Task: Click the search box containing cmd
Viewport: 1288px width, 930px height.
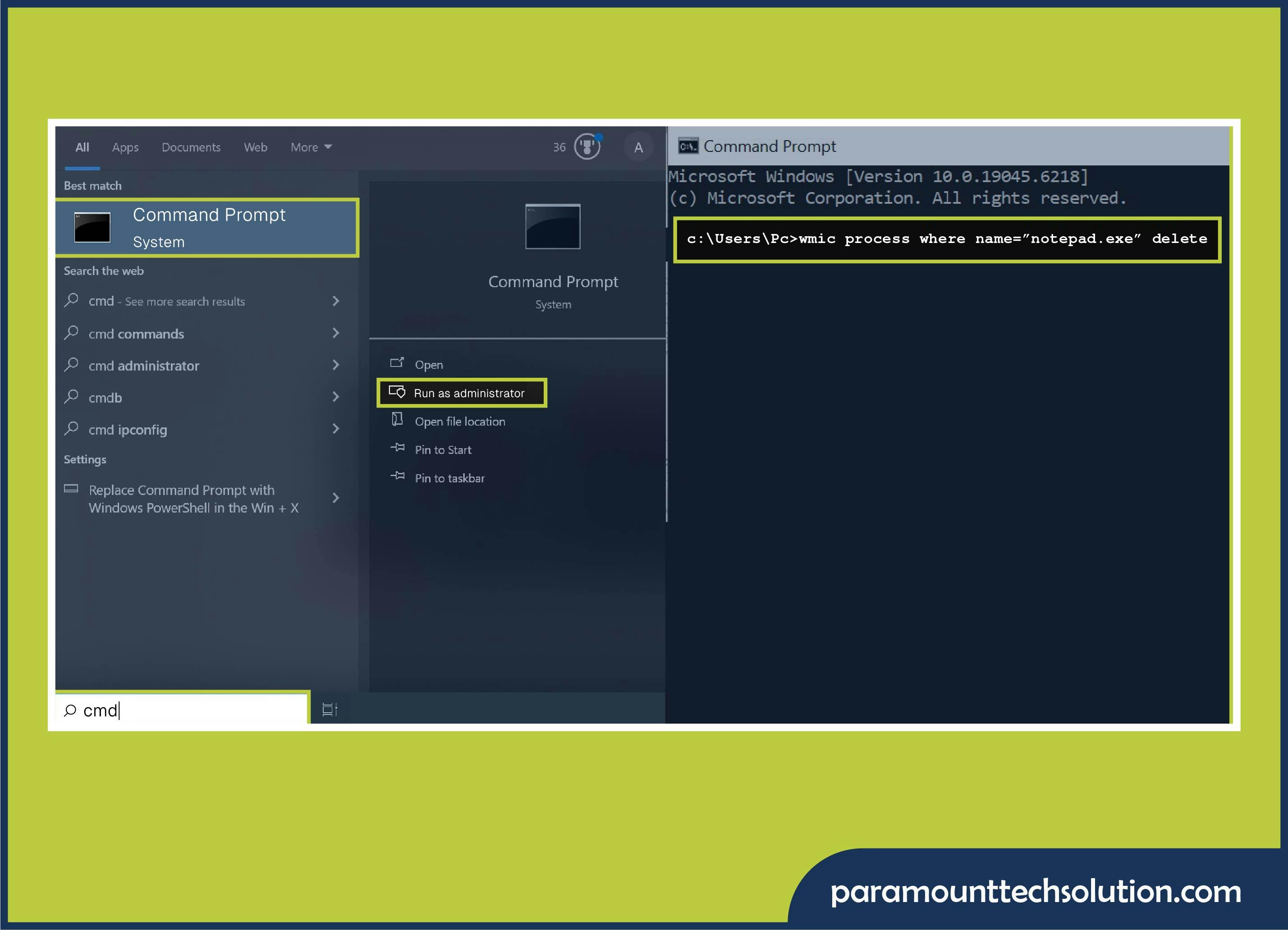Action: point(182,710)
